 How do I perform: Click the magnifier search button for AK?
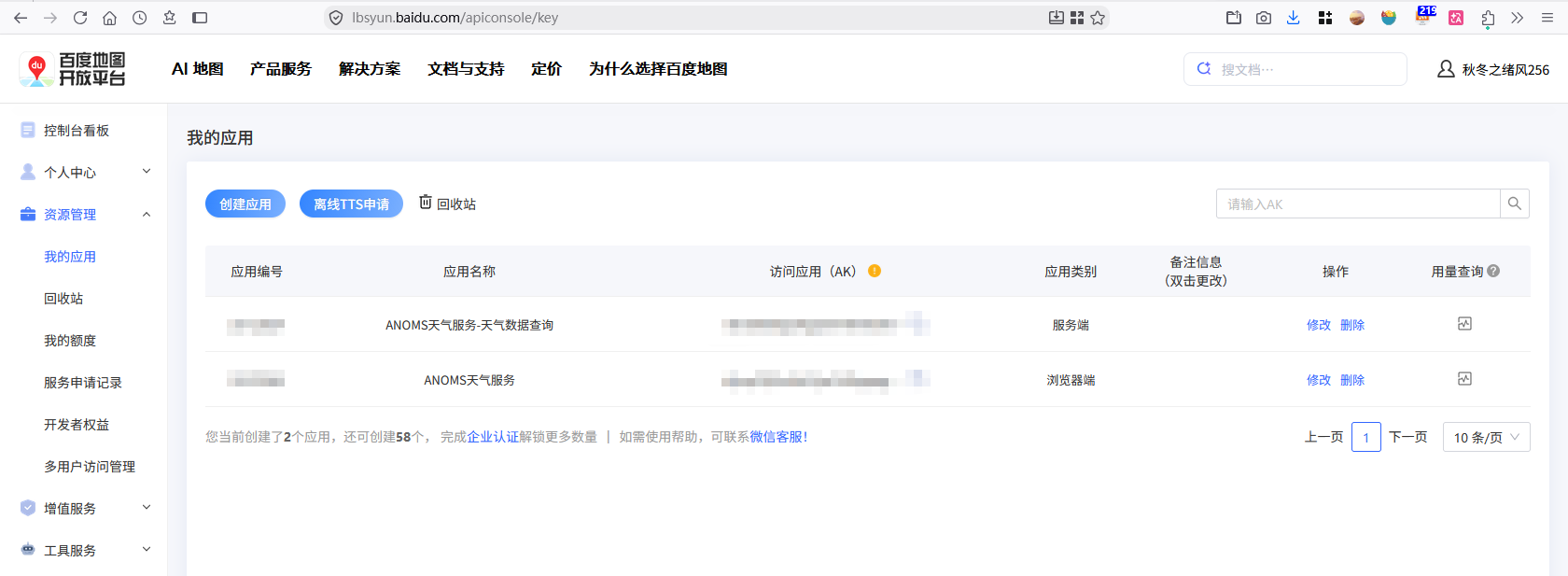tap(1515, 204)
